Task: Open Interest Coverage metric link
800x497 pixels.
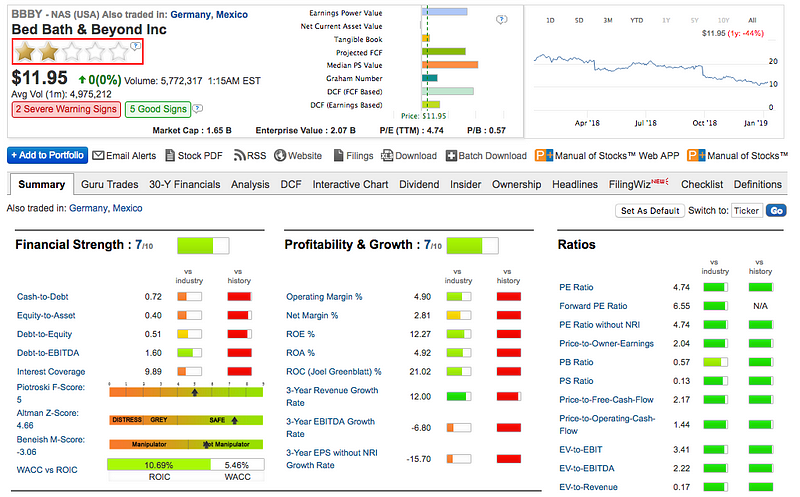Action: (x=51, y=371)
